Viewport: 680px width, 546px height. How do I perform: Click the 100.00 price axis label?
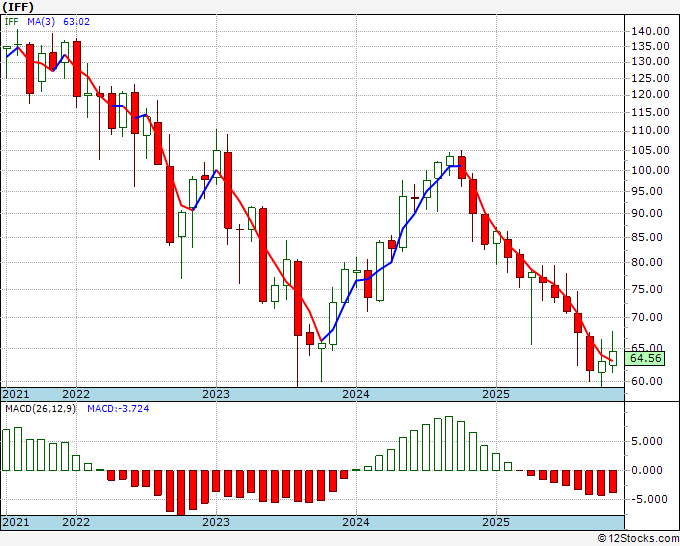point(650,170)
